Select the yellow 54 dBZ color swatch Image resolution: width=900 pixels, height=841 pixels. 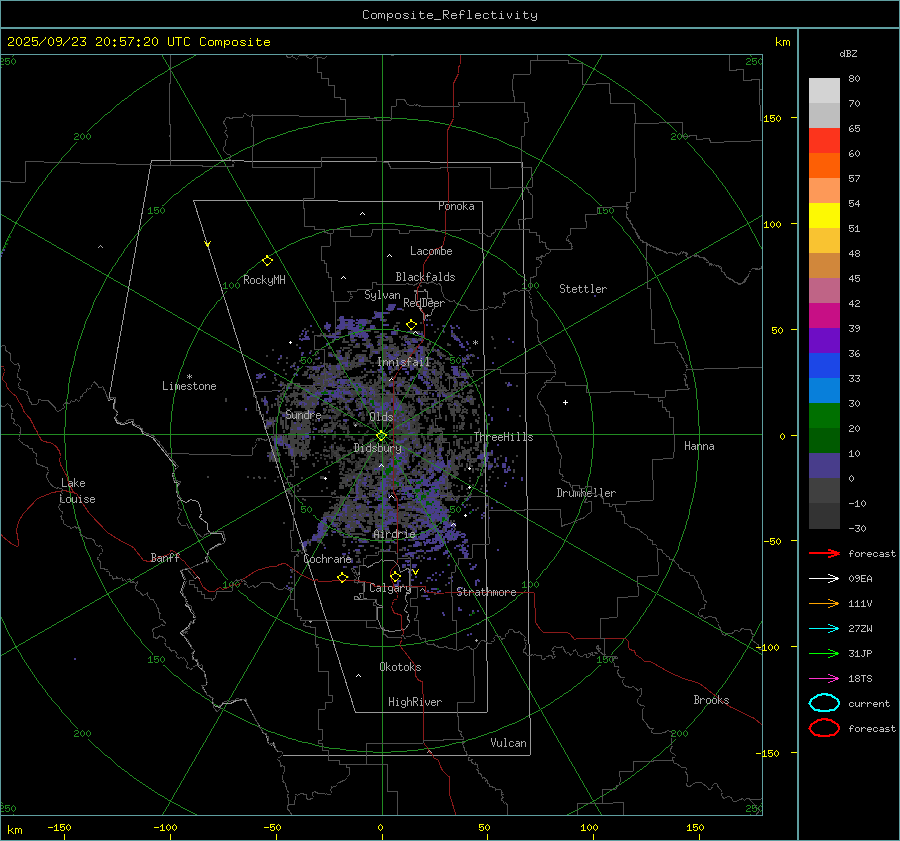[x=824, y=216]
